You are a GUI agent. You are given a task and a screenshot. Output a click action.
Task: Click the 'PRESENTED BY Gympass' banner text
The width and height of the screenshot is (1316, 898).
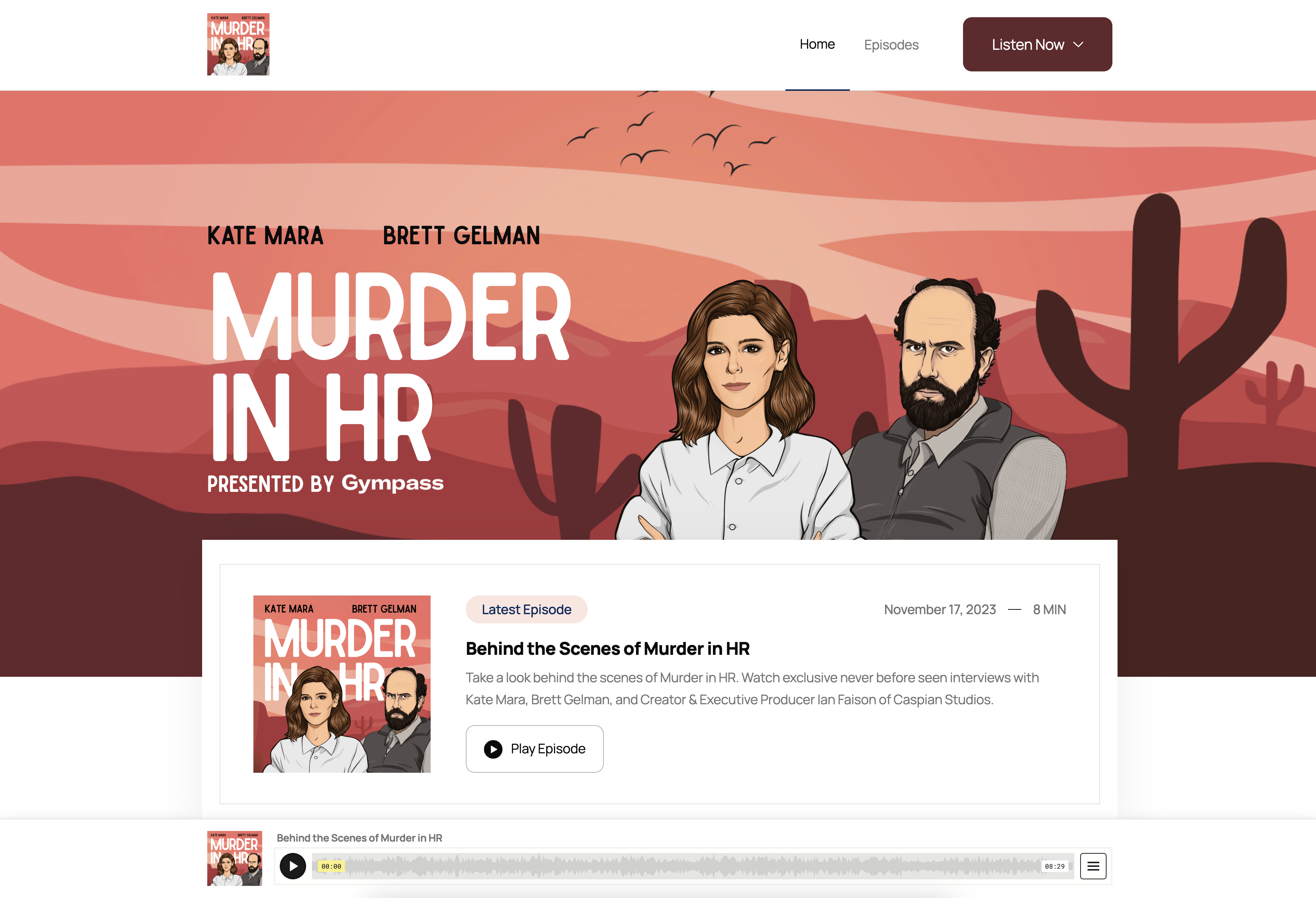point(325,483)
